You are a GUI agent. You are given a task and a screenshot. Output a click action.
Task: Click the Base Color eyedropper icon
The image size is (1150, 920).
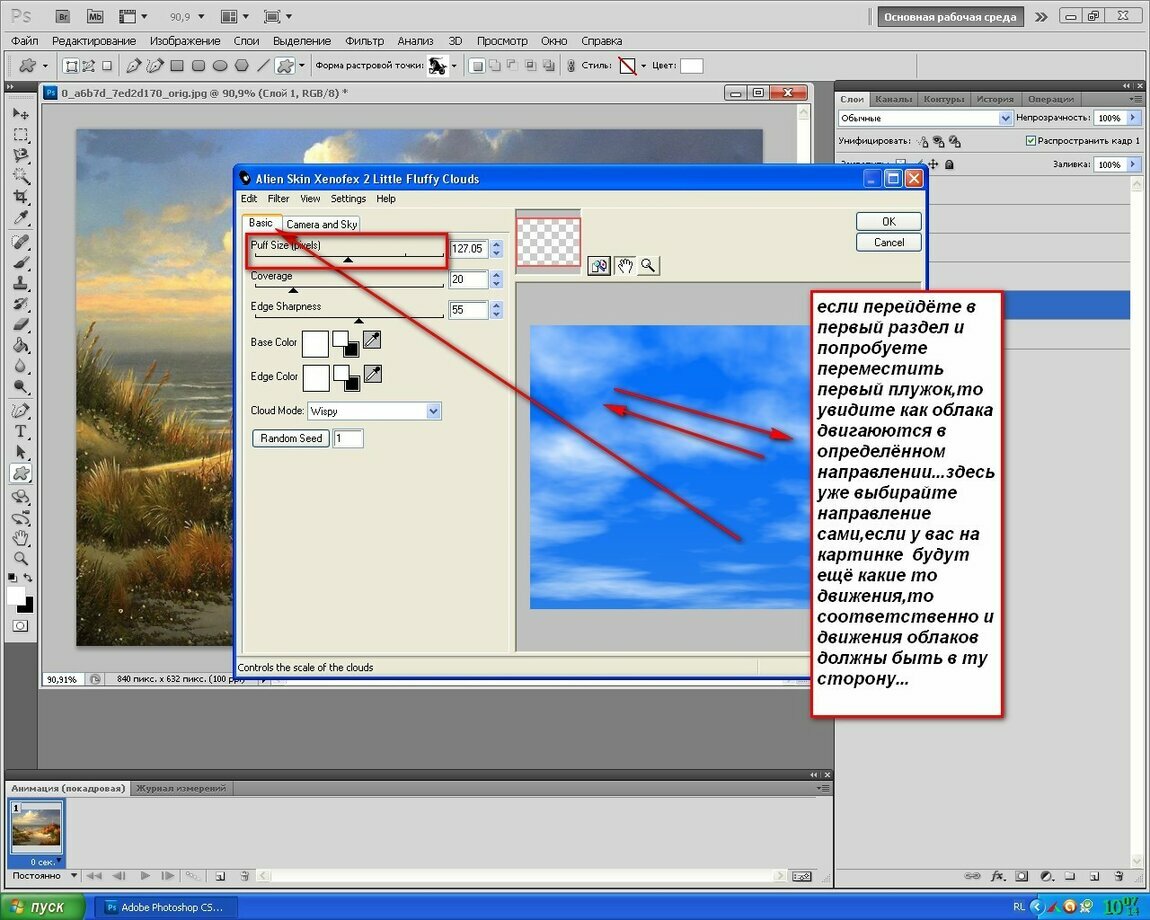click(x=373, y=340)
